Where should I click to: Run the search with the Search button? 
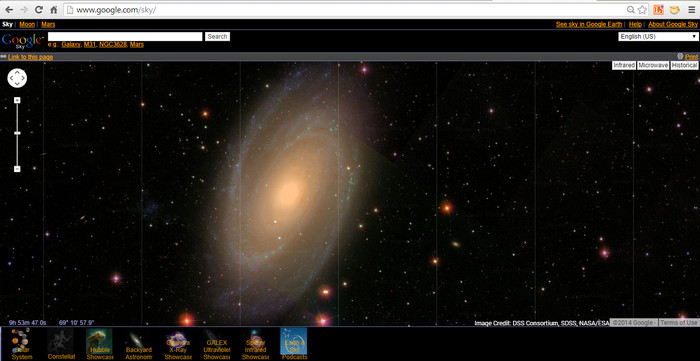pos(217,37)
